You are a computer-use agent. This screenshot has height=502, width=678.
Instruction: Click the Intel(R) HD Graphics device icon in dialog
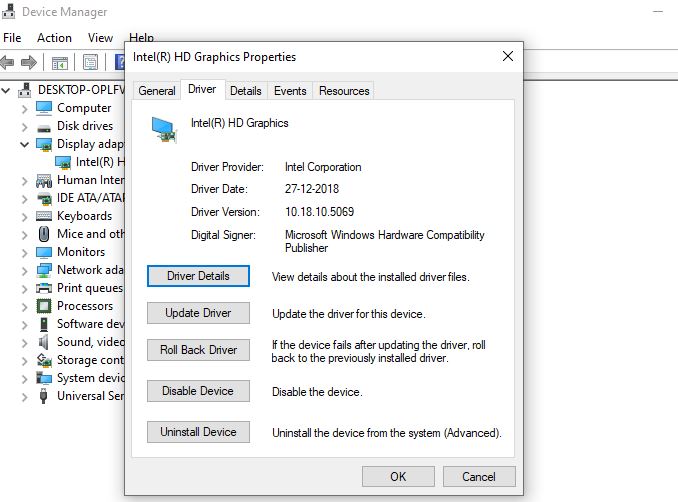click(161, 129)
